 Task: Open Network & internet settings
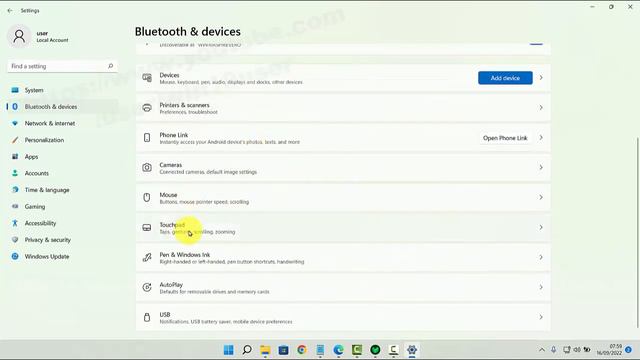click(x=49, y=123)
